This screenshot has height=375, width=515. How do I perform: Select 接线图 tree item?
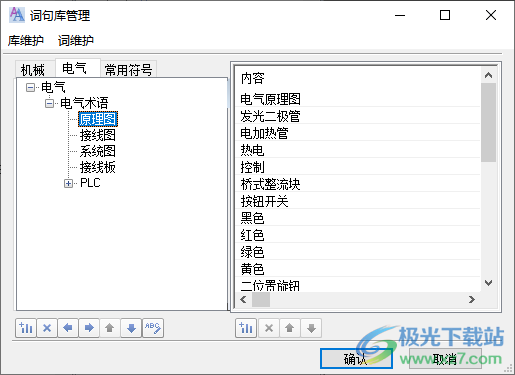[98, 135]
